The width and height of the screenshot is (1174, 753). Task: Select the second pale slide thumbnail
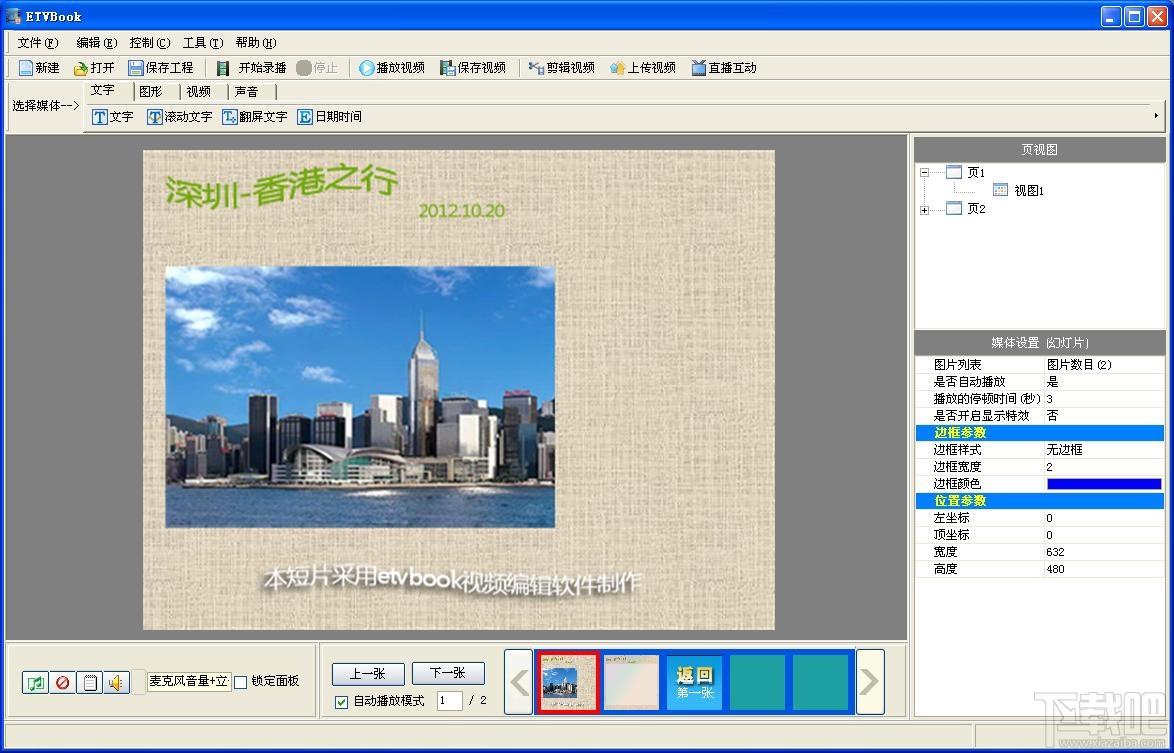(x=631, y=682)
